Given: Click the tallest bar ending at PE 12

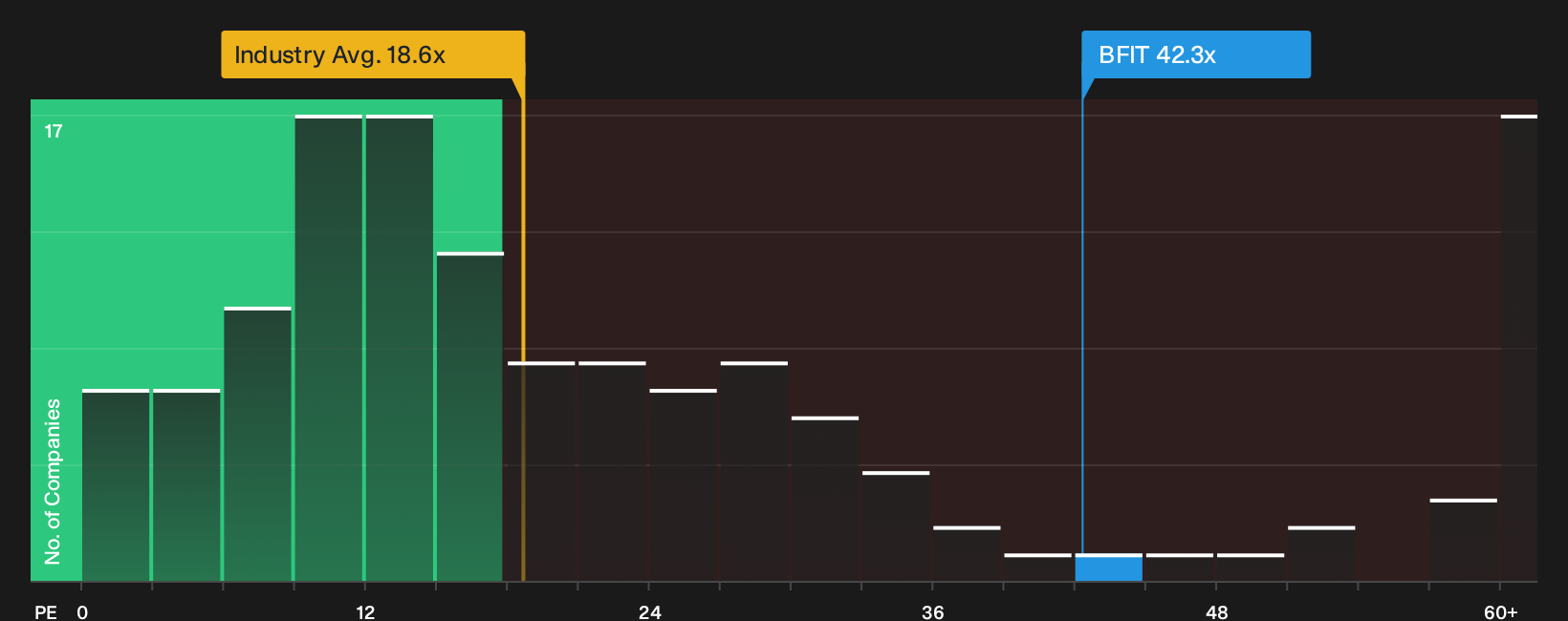Looking at the screenshot, I should 329,348.
